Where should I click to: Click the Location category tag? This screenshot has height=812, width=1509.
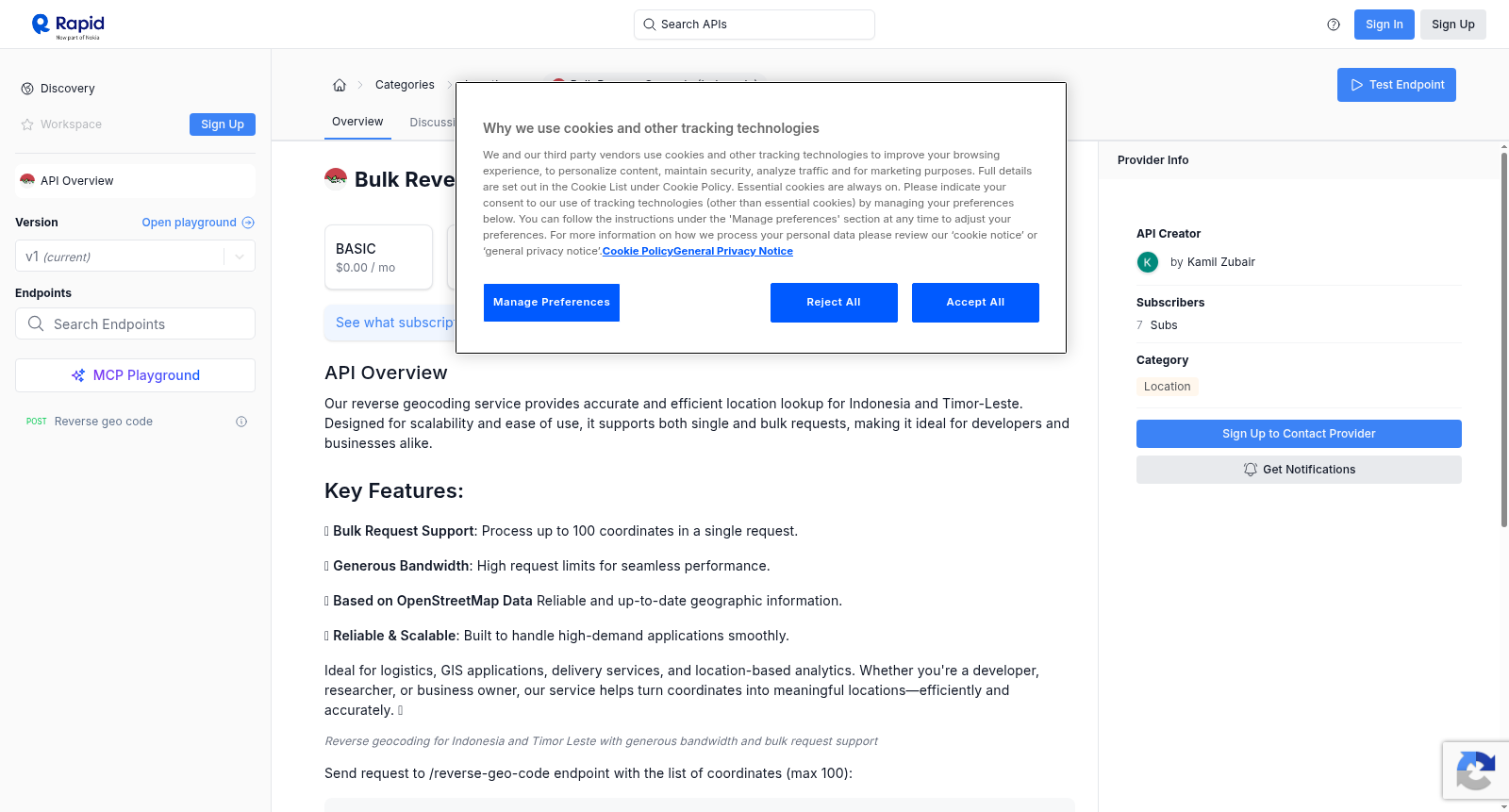[1167, 387]
